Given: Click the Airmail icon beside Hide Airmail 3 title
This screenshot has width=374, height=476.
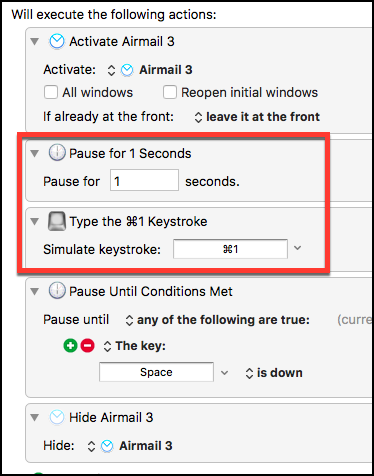Looking at the screenshot, I should (57, 417).
